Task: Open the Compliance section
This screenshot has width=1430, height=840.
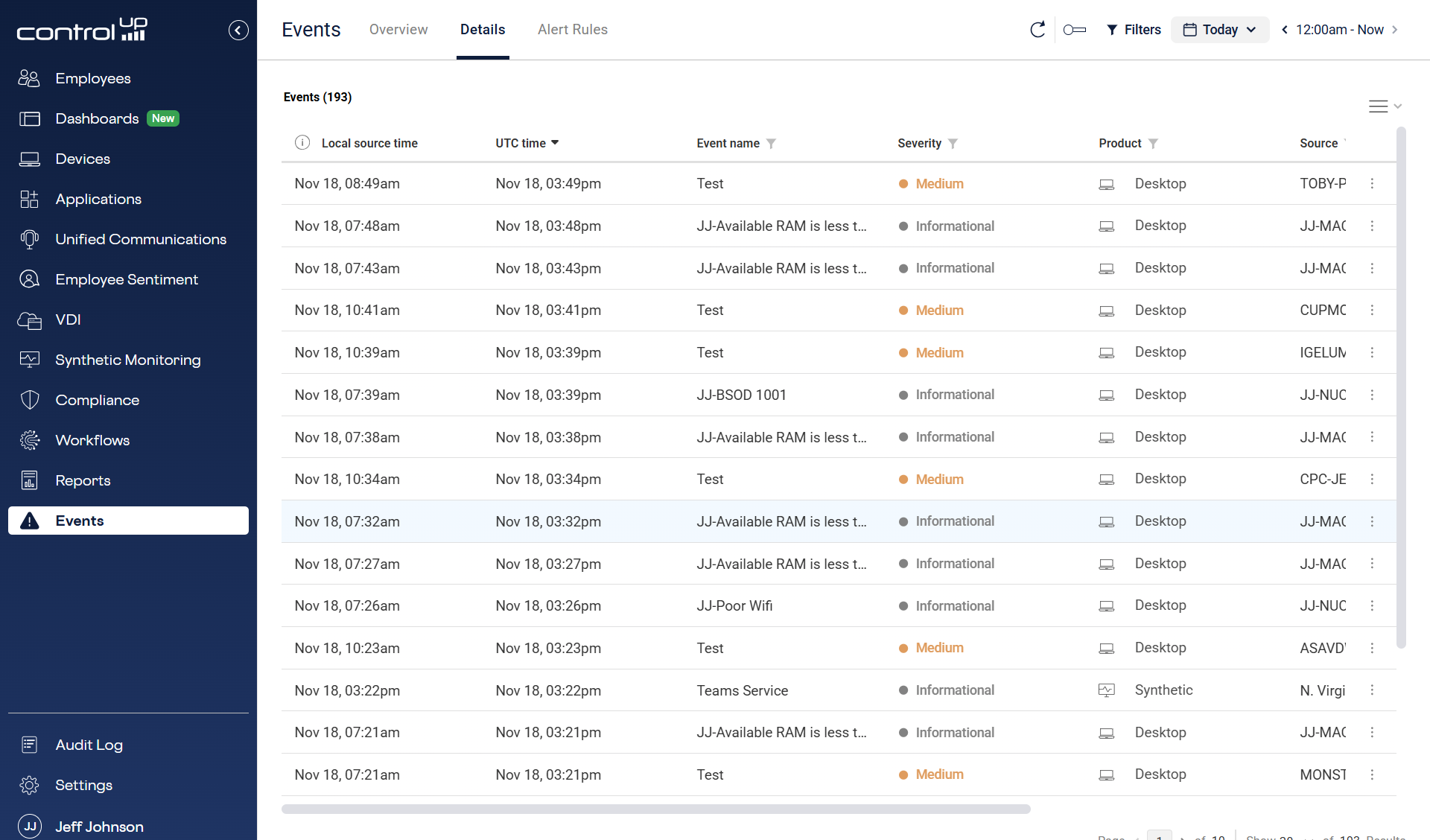Action: pos(97,400)
